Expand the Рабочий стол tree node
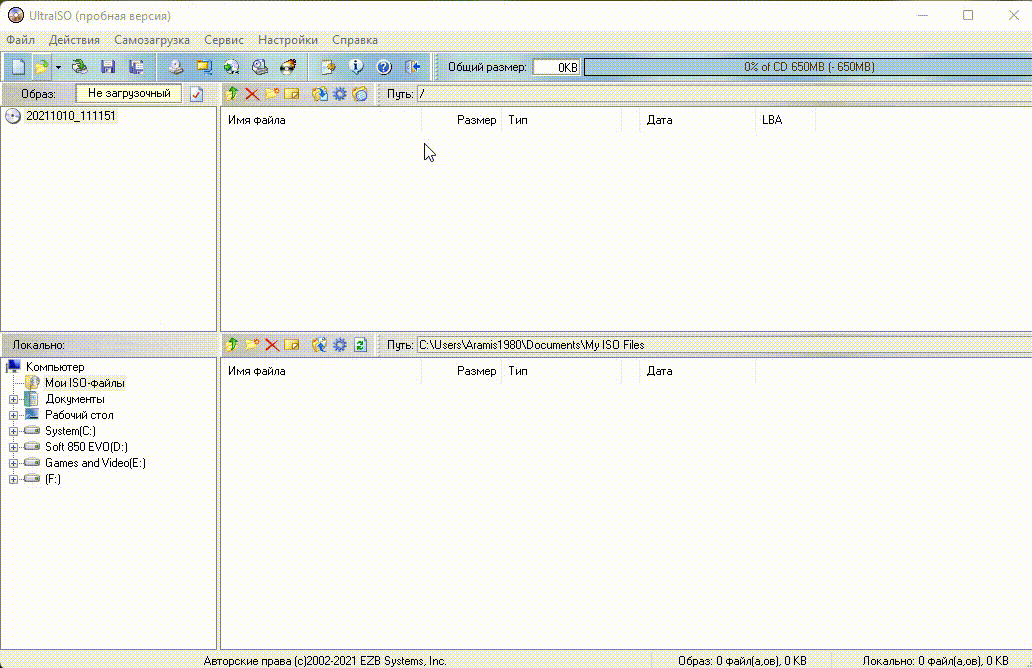The height and width of the screenshot is (668, 1032). tap(13, 415)
